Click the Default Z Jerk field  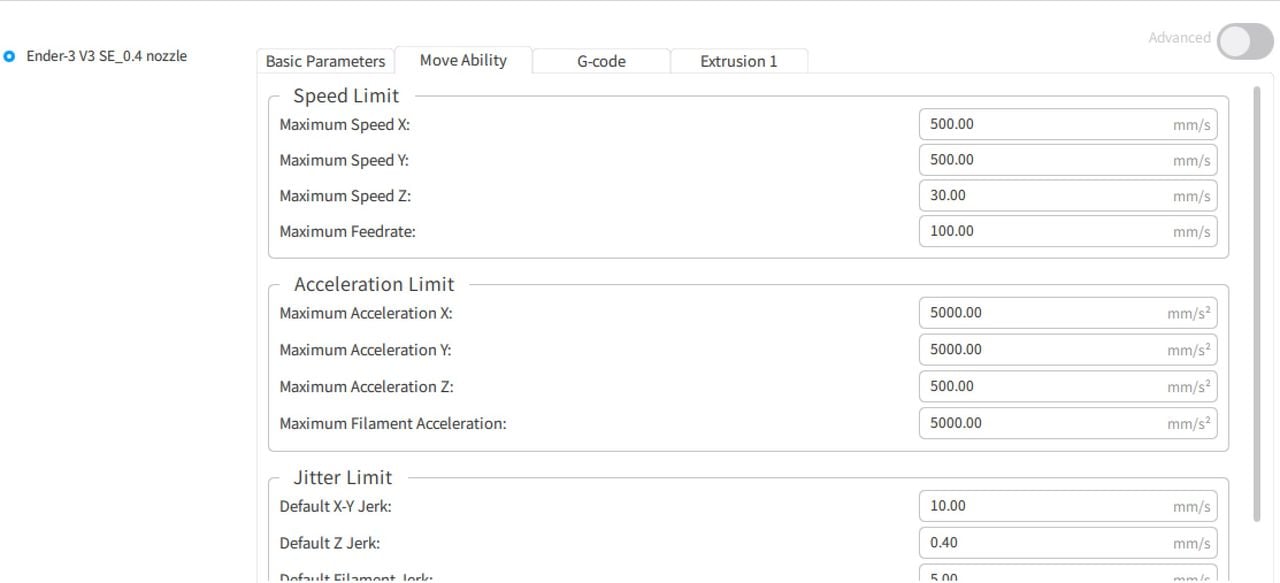coord(1040,543)
